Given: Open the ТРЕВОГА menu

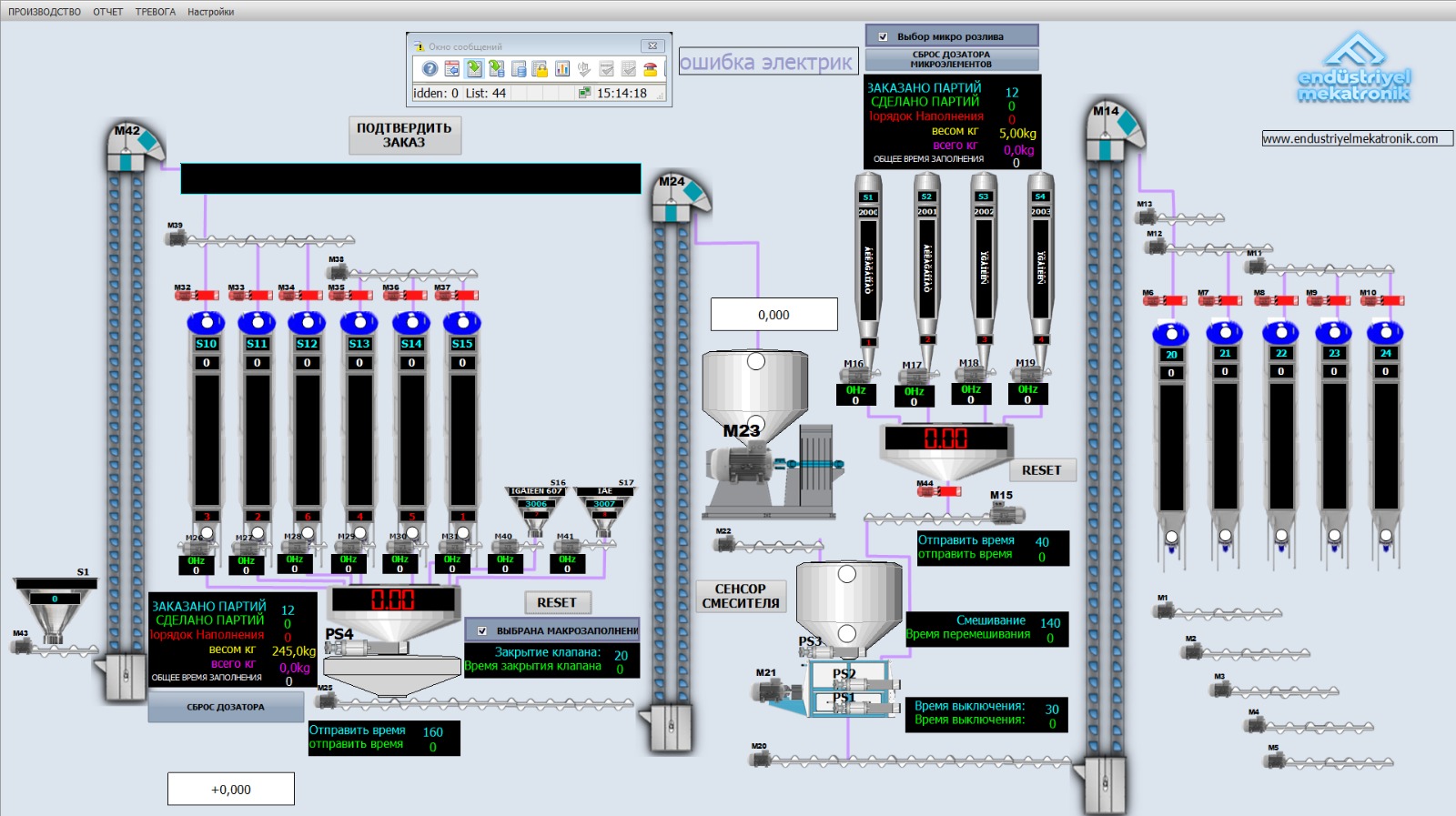Looking at the screenshot, I should pyautogui.click(x=156, y=12).
